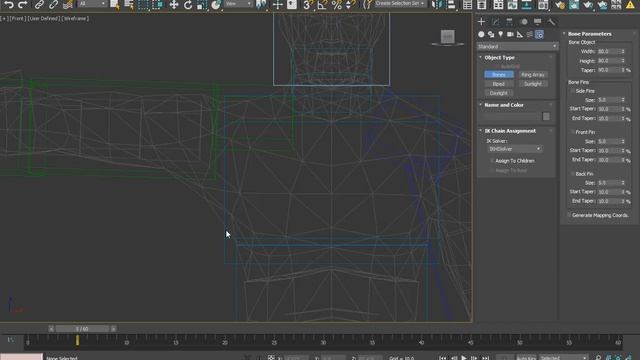This screenshot has height=360, width=640.
Task: Open the Create Selection Set dropdown
Action: (x=400, y=4)
